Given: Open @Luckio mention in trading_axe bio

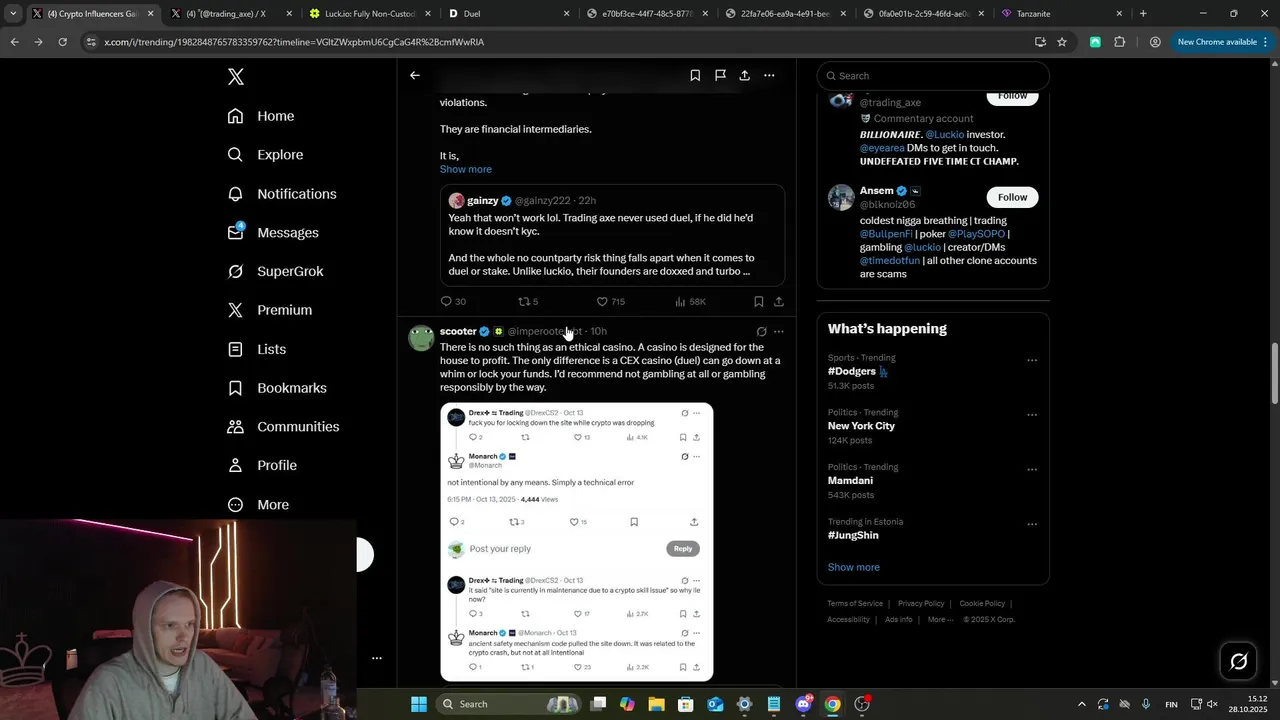Looking at the screenshot, I should [x=944, y=134].
